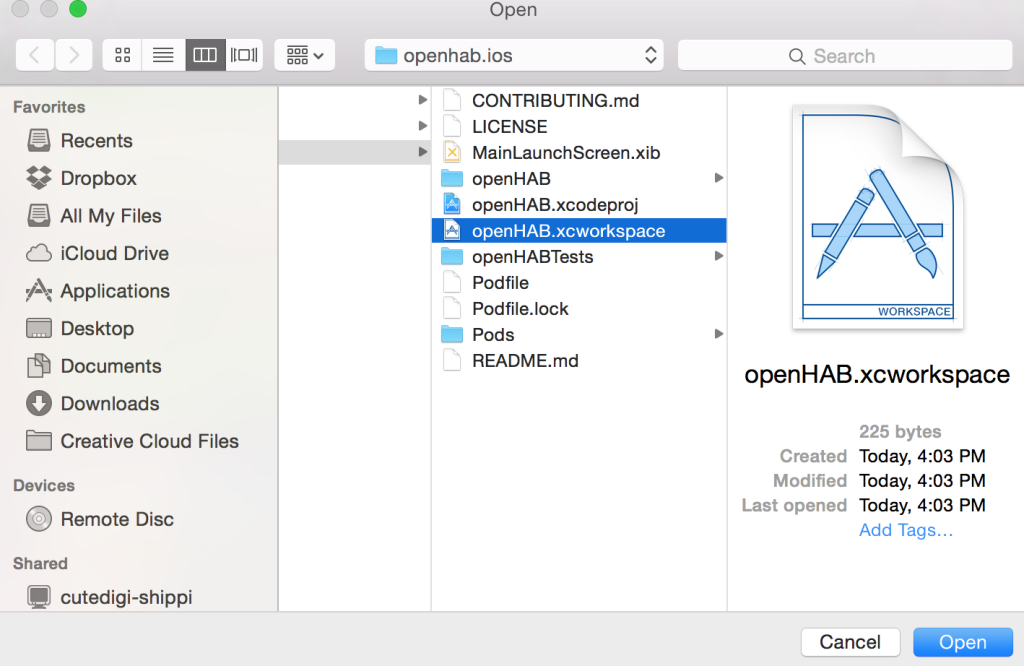Click the Open button
This screenshot has width=1024, height=666.
(963, 642)
